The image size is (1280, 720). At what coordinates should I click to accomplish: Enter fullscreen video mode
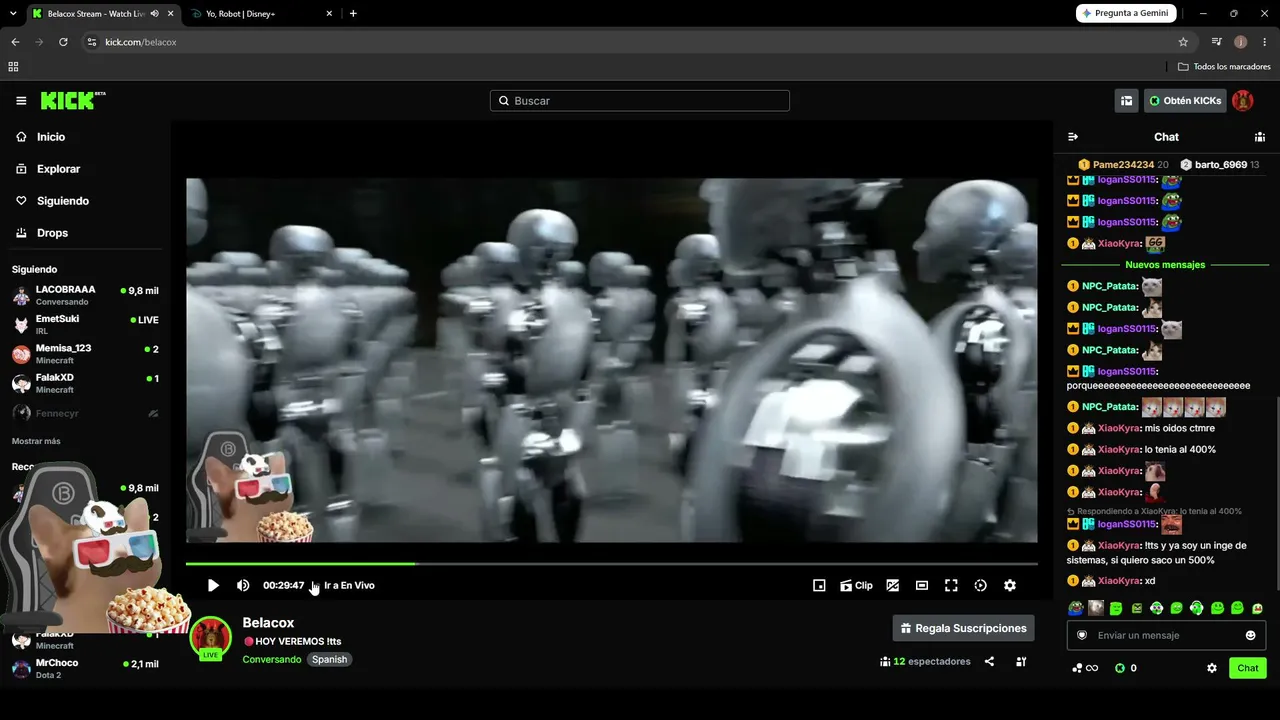(x=951, y=586)
